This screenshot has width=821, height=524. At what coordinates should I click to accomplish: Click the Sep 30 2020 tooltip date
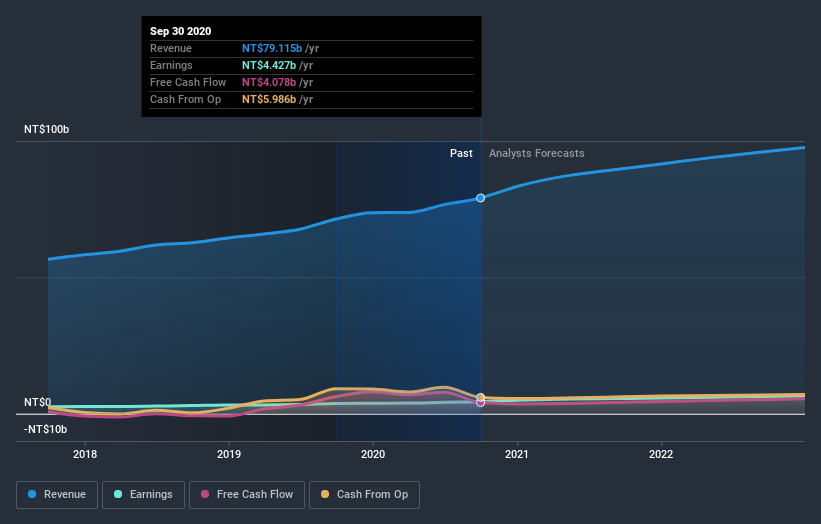(x=181, y=31)
